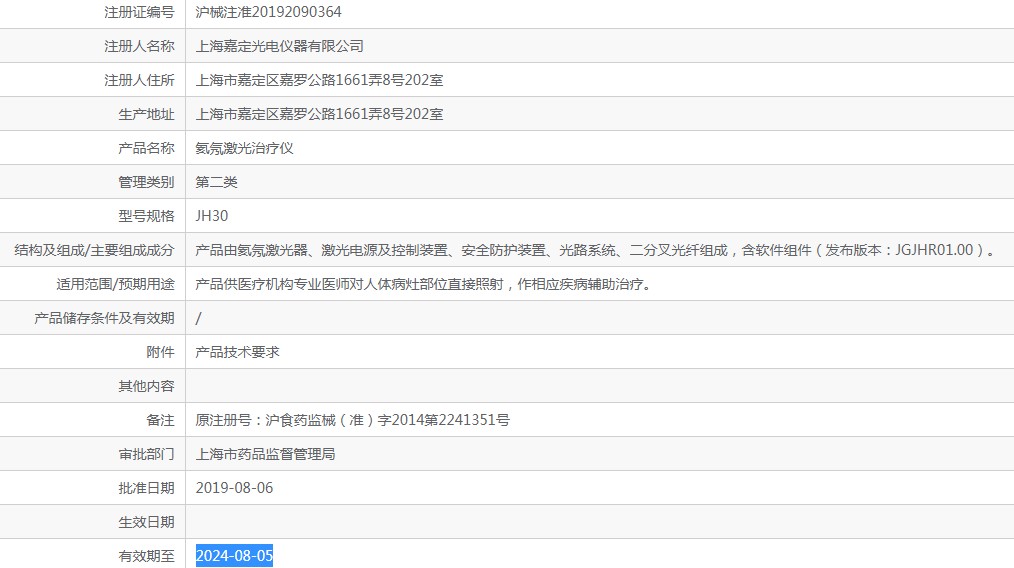Click the 有效期至 label

pyautogui.click(x=146, y=556)
